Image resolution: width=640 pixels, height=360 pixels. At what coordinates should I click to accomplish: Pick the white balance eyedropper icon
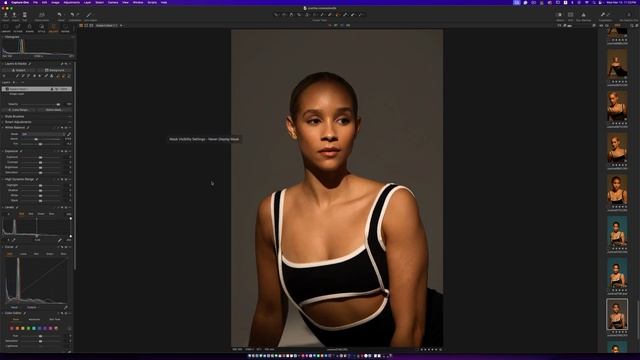click(x=69, y=134)
